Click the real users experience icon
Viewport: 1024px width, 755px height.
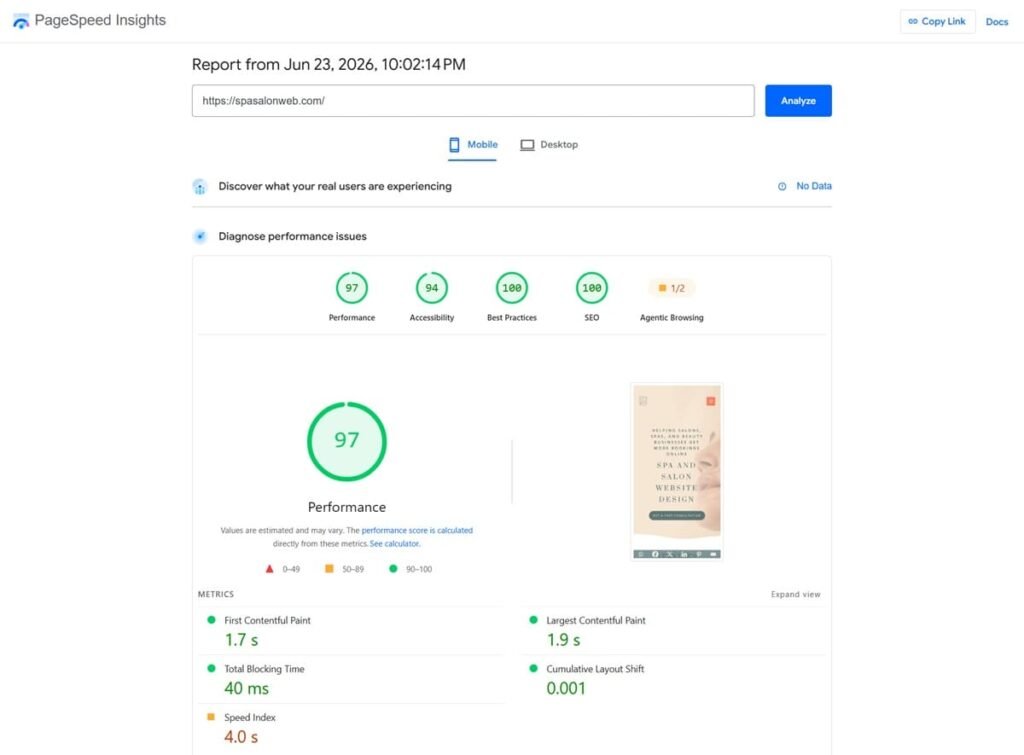tap(200, 187)
